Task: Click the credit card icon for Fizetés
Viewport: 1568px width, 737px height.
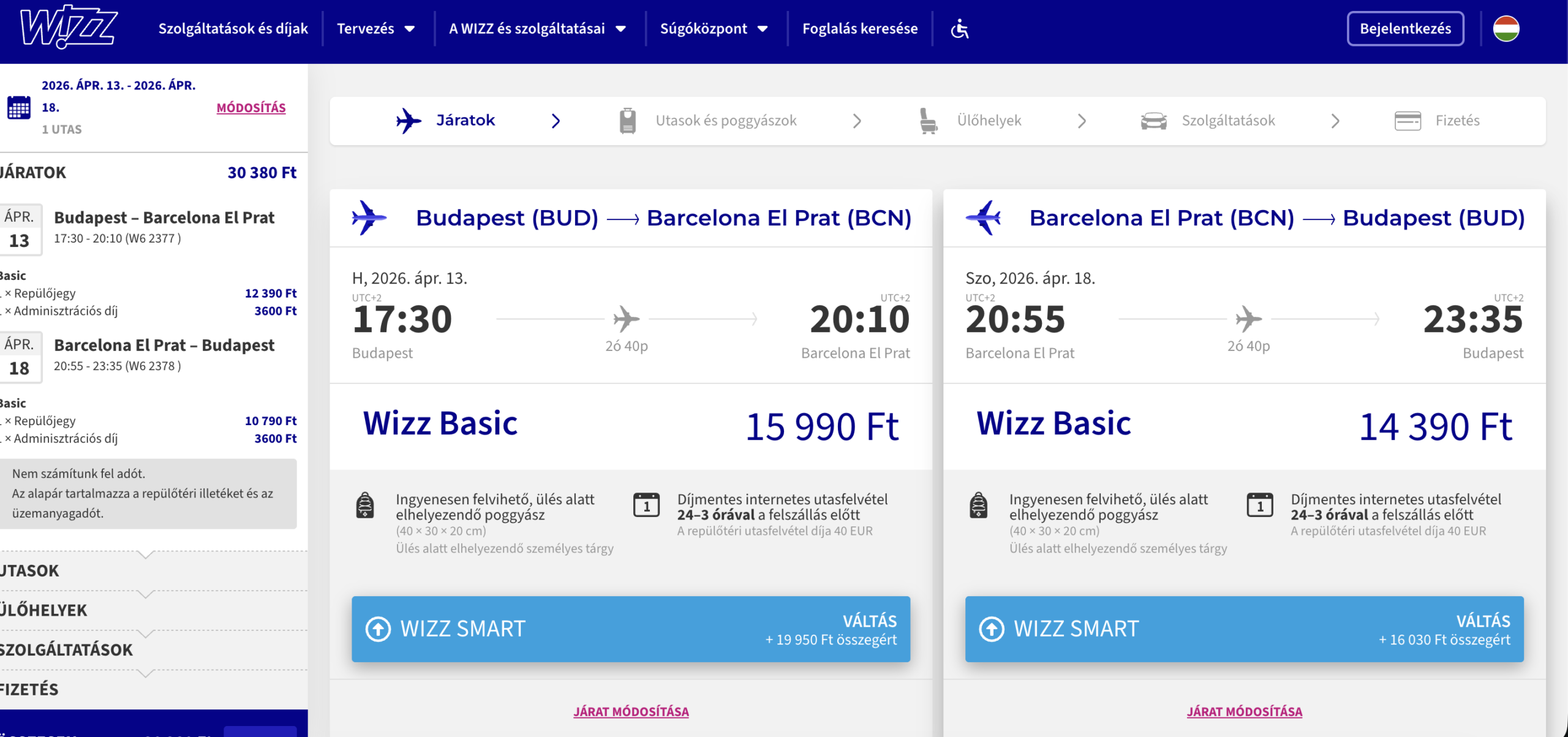Action: tap(1408, 121)
